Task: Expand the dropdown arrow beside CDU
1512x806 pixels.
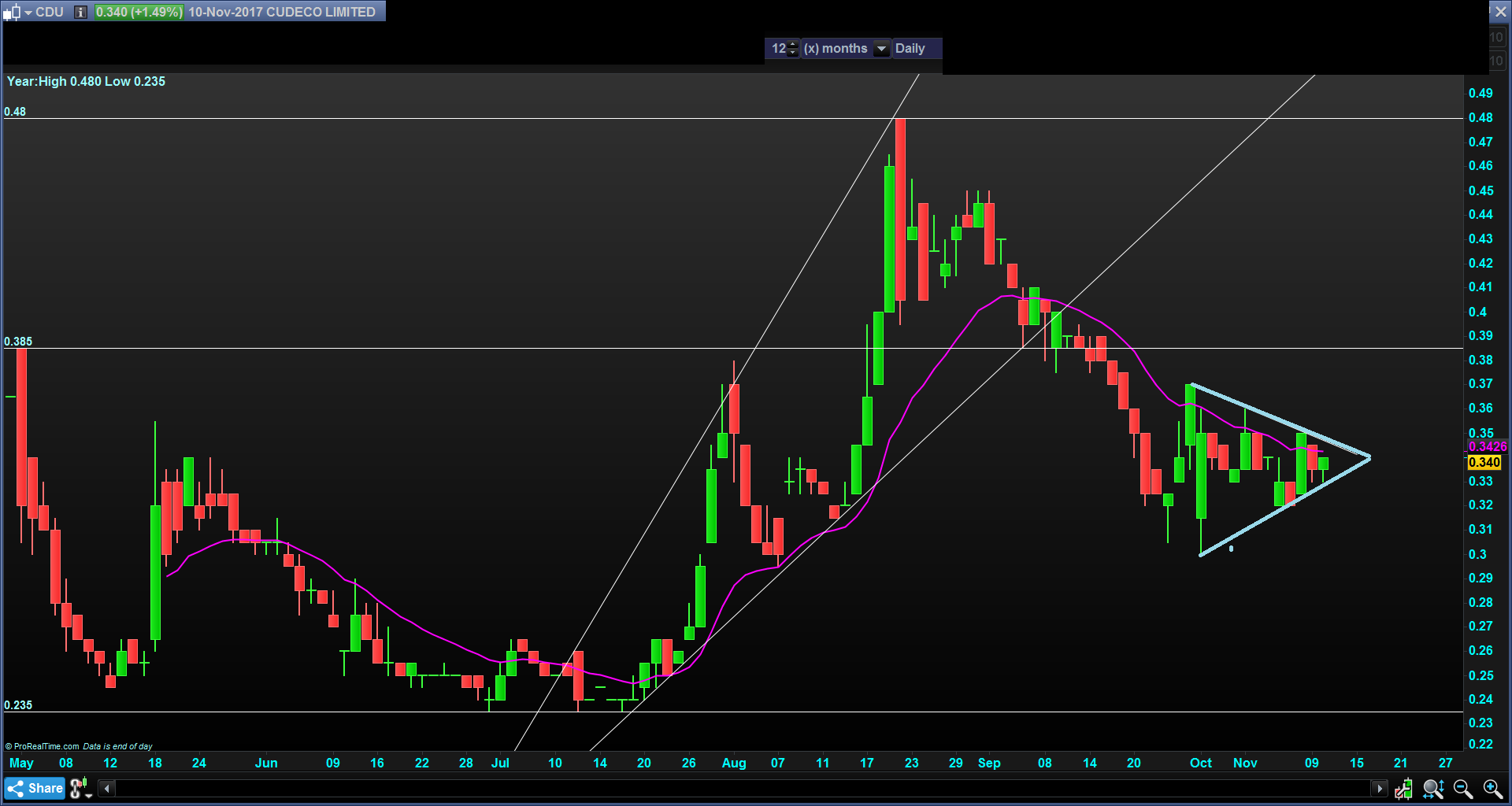Action: pyautogui.click(x=28, y=13)
